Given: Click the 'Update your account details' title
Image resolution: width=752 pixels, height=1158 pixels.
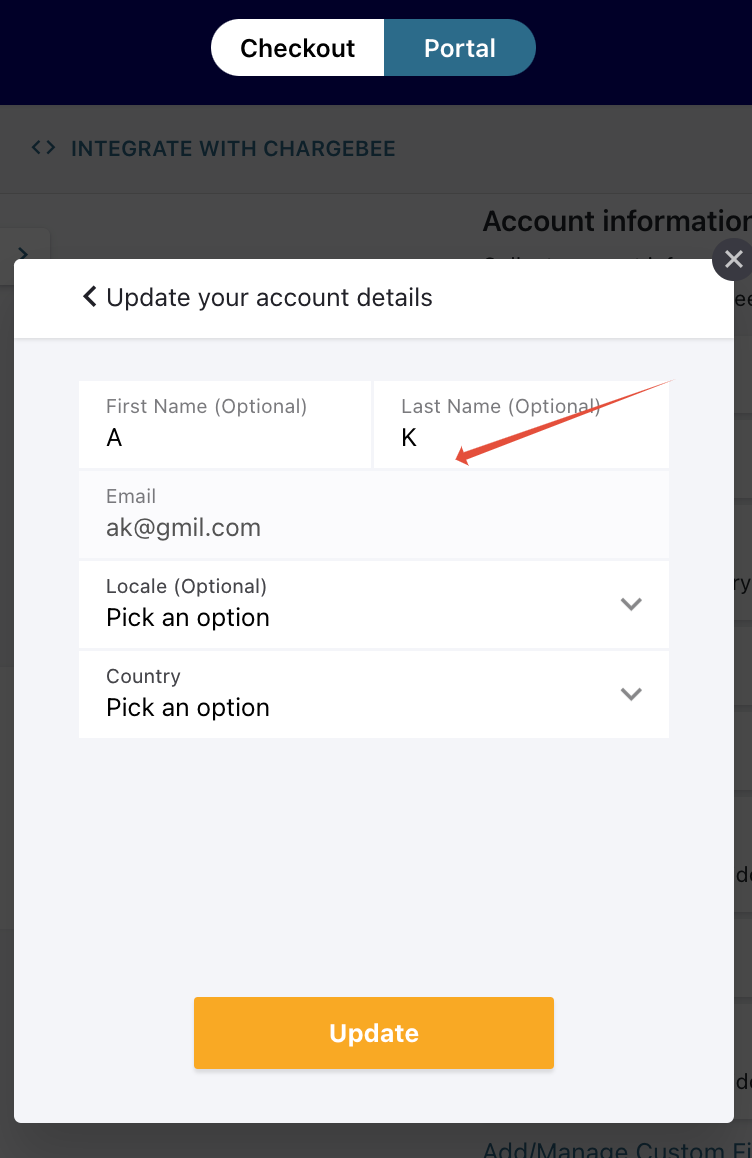Looking at the screenshot, I should click(x=269, y=298).
